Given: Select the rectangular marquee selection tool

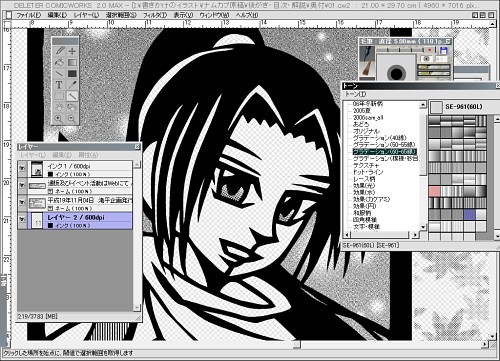Looking at the screenshot, I should [59, 96].
